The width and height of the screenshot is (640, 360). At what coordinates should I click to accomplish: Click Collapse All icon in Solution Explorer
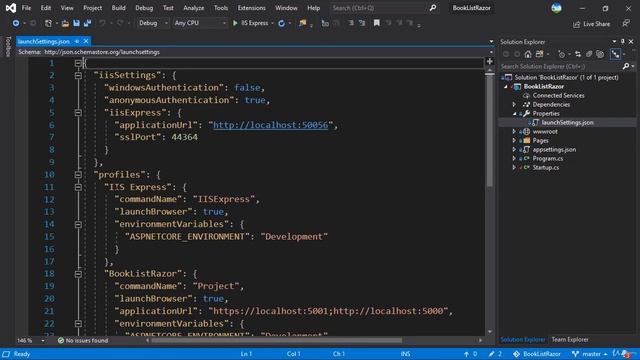tap(589, 54)
